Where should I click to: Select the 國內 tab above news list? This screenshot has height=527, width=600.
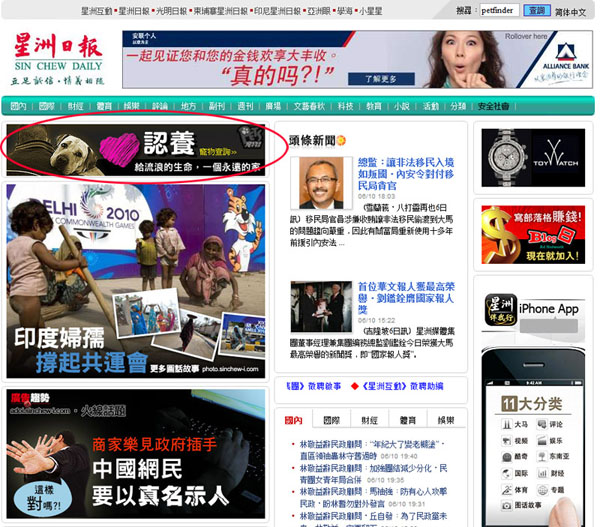click(x=293, y=420)
